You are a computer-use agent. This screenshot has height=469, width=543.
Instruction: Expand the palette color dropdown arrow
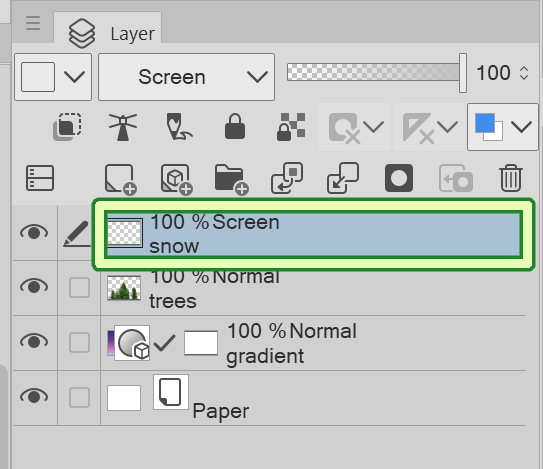click(x=74, y=77)
